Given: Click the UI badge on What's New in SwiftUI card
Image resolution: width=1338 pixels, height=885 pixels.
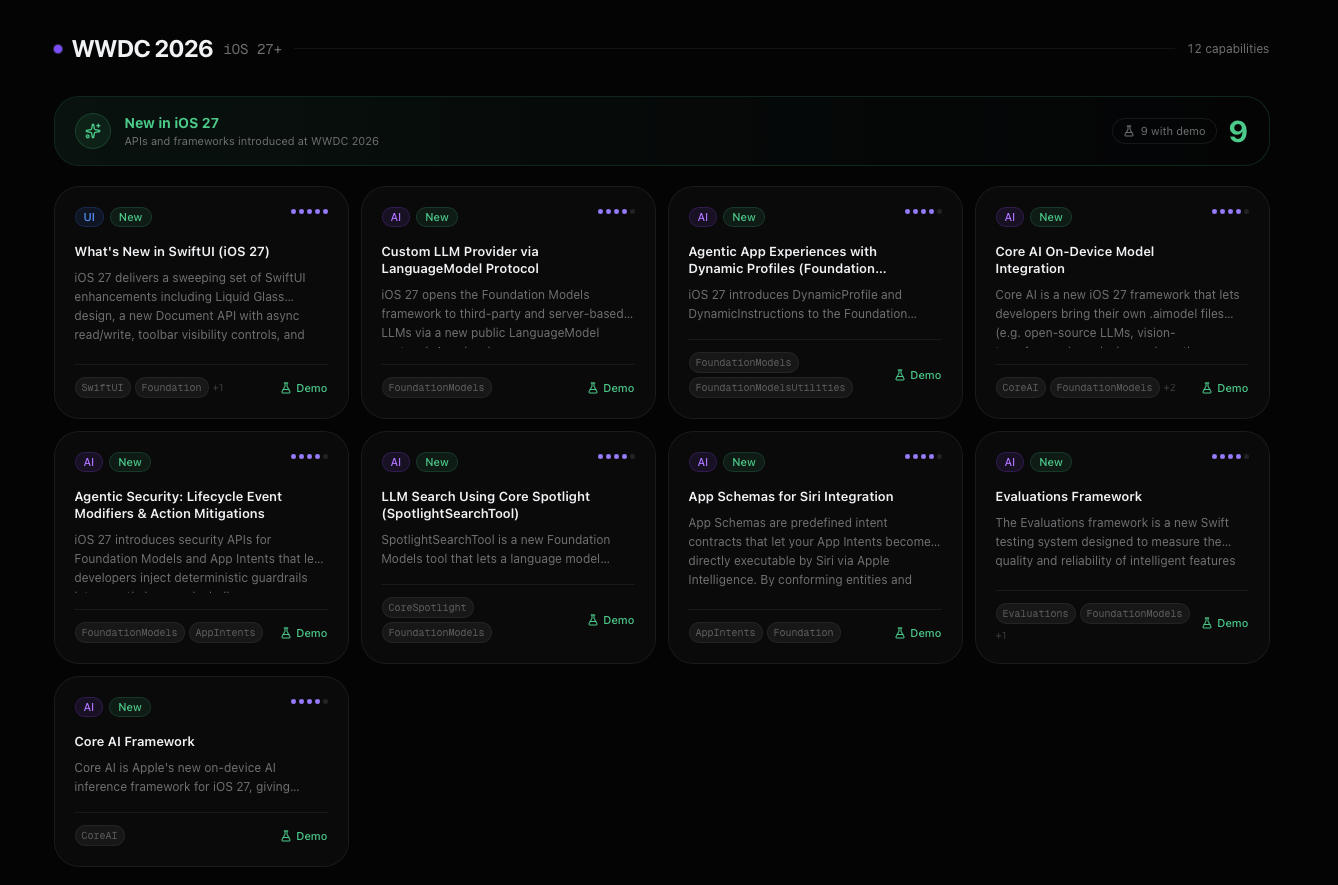Looking at the screenshot, I should click(89, 217).
